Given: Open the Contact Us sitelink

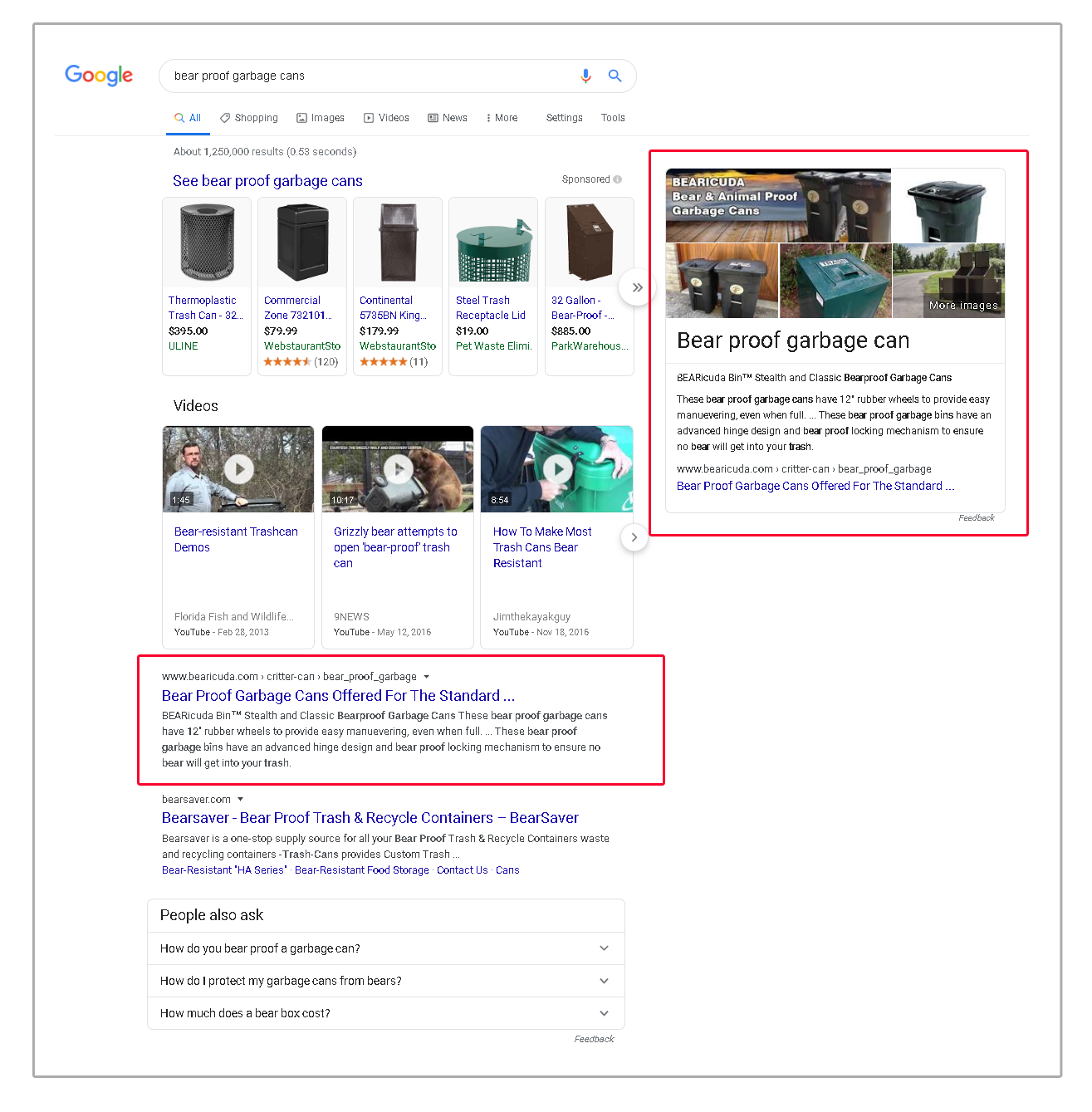Looking at the screenshot, I should 463,870.
